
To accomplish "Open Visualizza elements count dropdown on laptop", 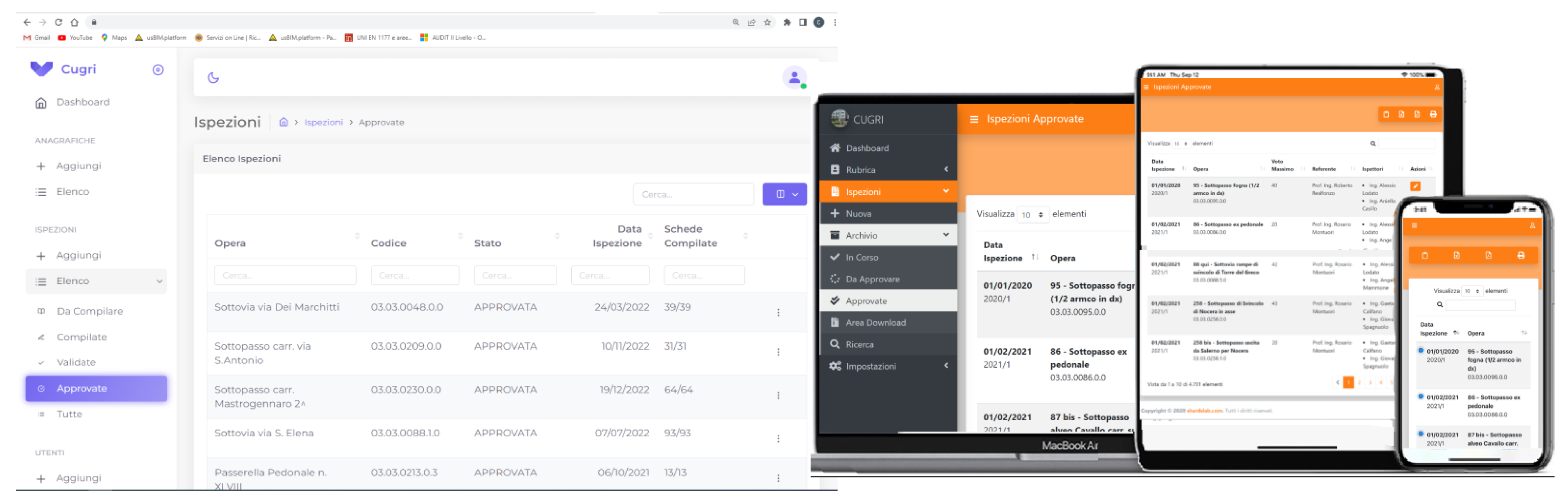I will point(1032,214).
